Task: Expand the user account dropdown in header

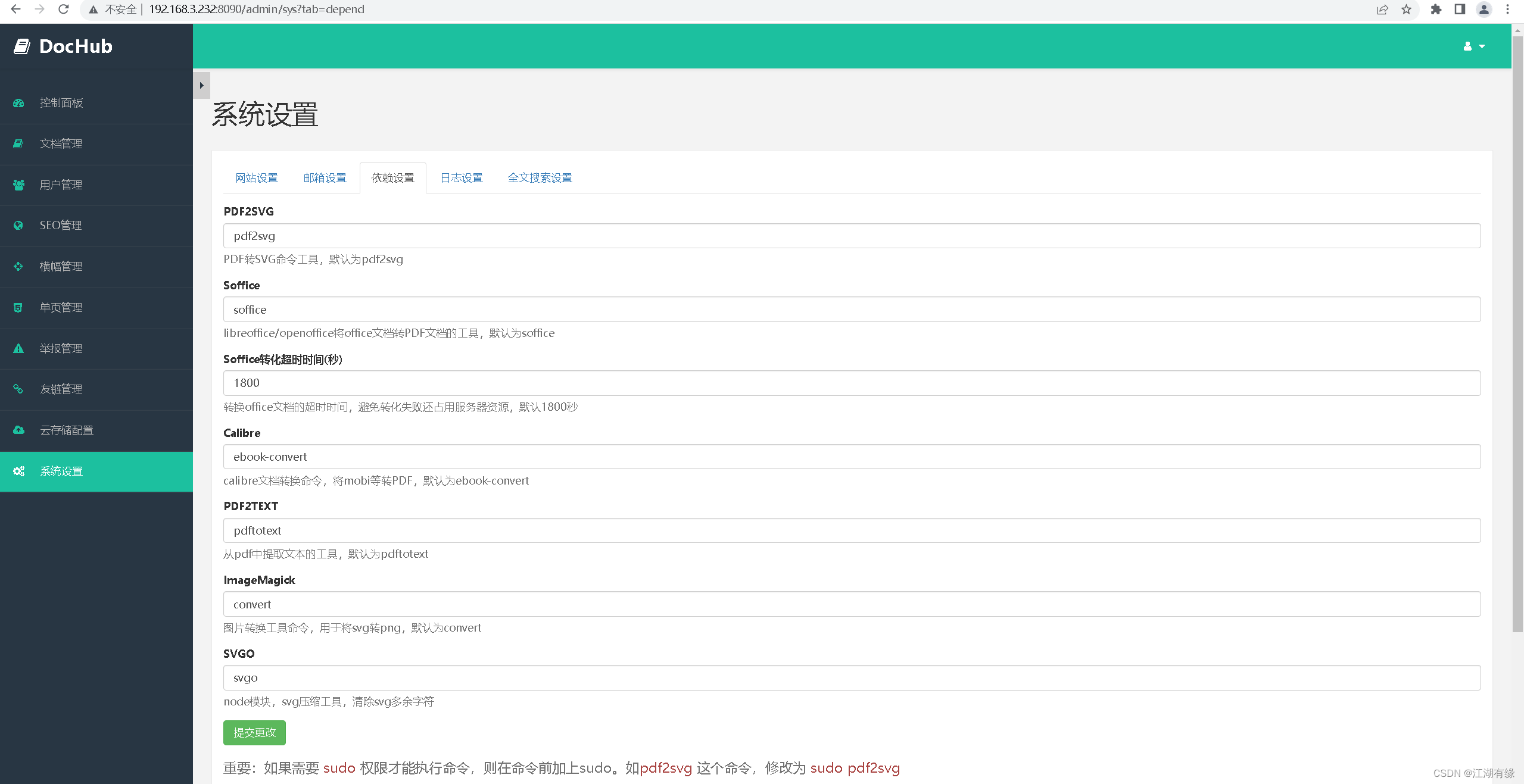Action: [x=1473, y=46]
